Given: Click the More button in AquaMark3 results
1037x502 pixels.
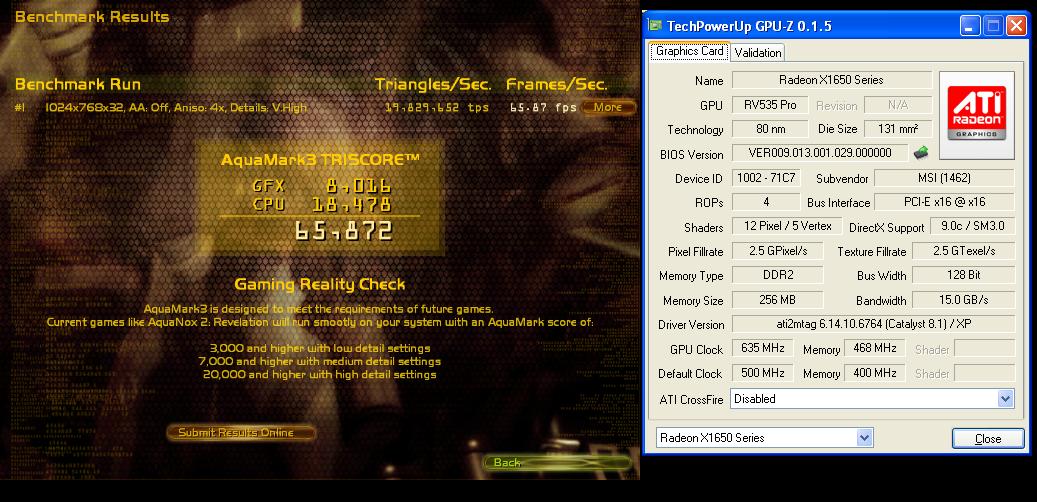Looking at the screenshot, I should [x=608, y=107].
